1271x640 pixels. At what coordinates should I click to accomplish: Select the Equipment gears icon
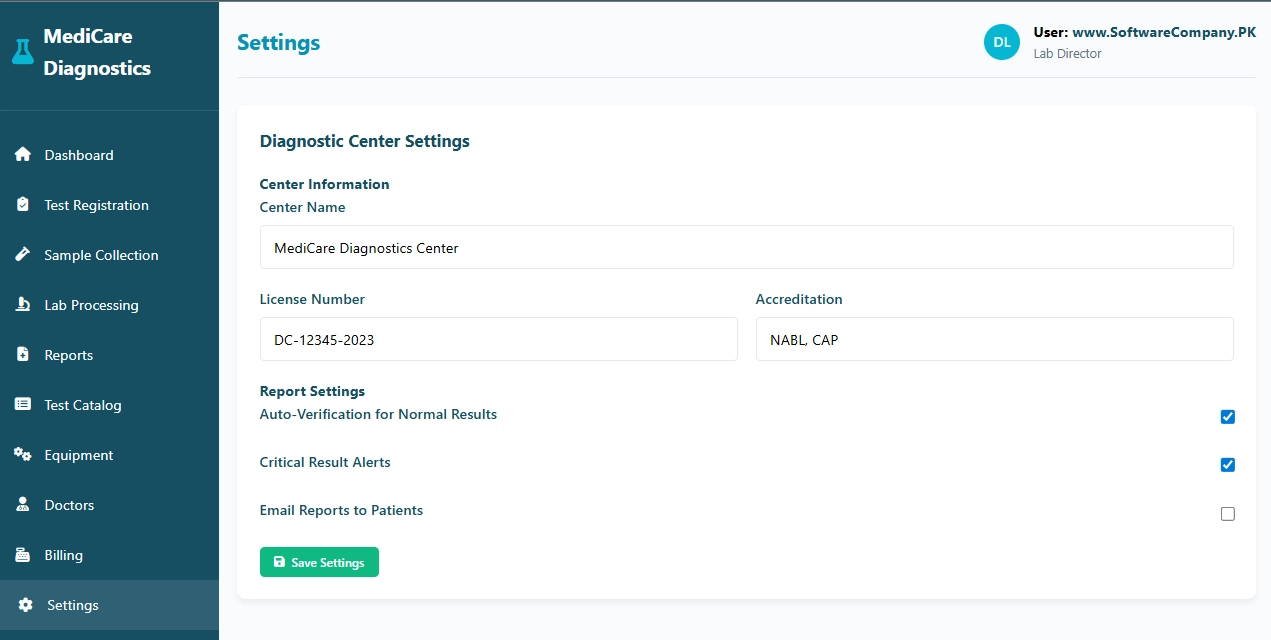click(22, 454)
